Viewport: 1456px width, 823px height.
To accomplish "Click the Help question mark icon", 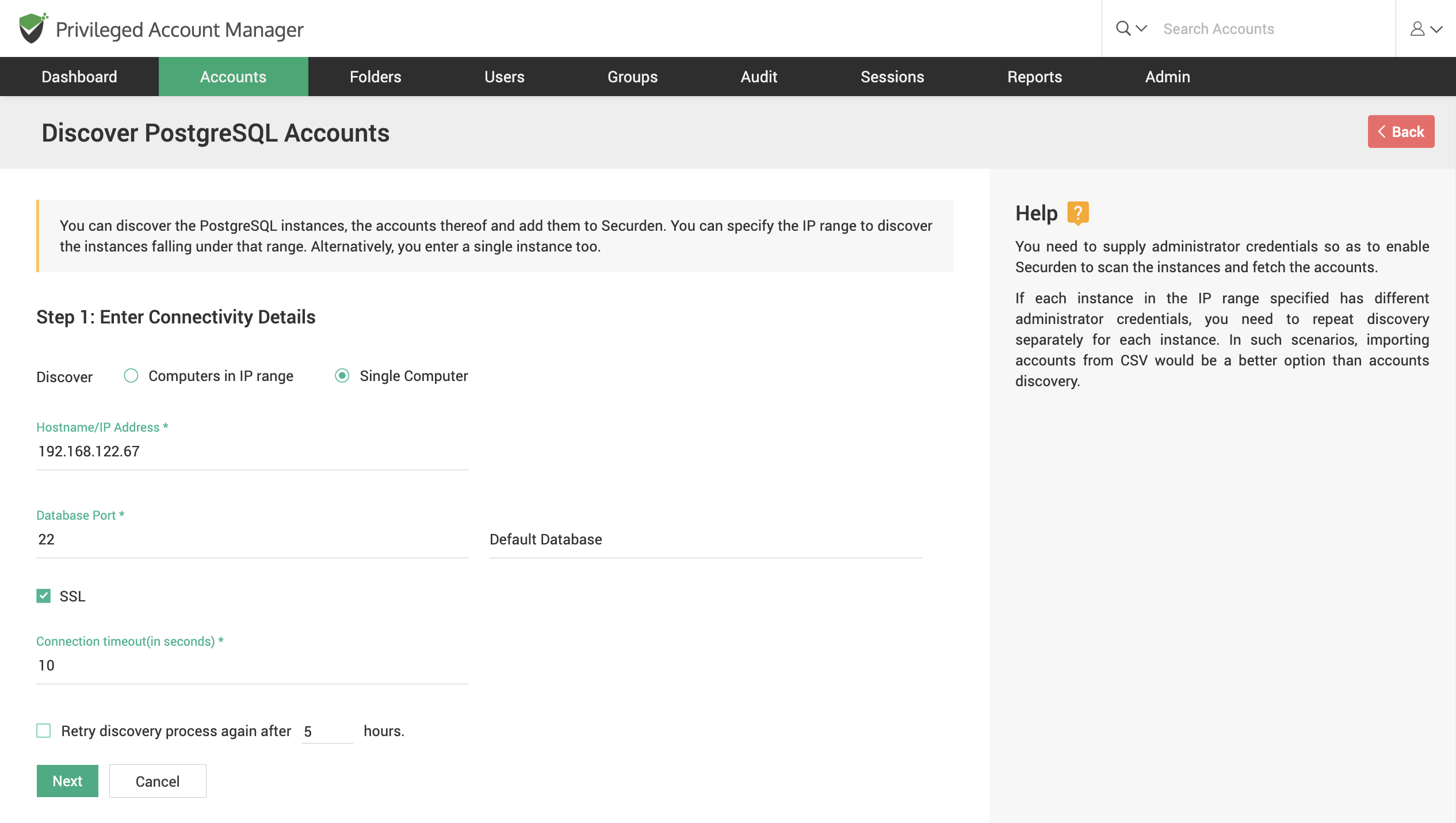I will pyautogui.click(x=1078, y=212).
